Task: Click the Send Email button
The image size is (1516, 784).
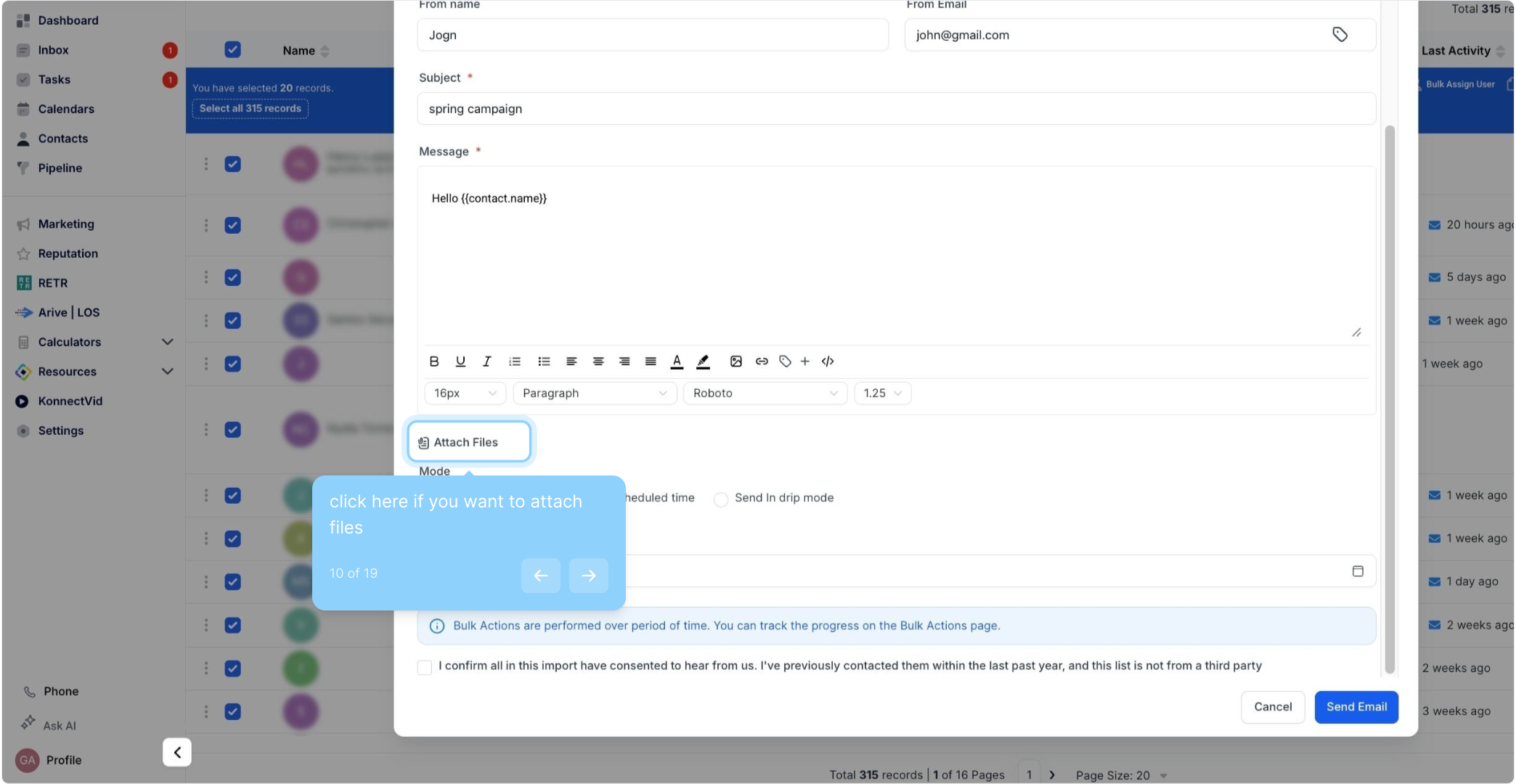Action: coord(1356,707)
